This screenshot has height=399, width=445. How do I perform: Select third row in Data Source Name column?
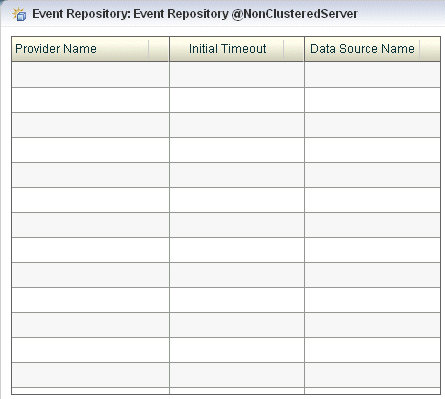[373, 125]
